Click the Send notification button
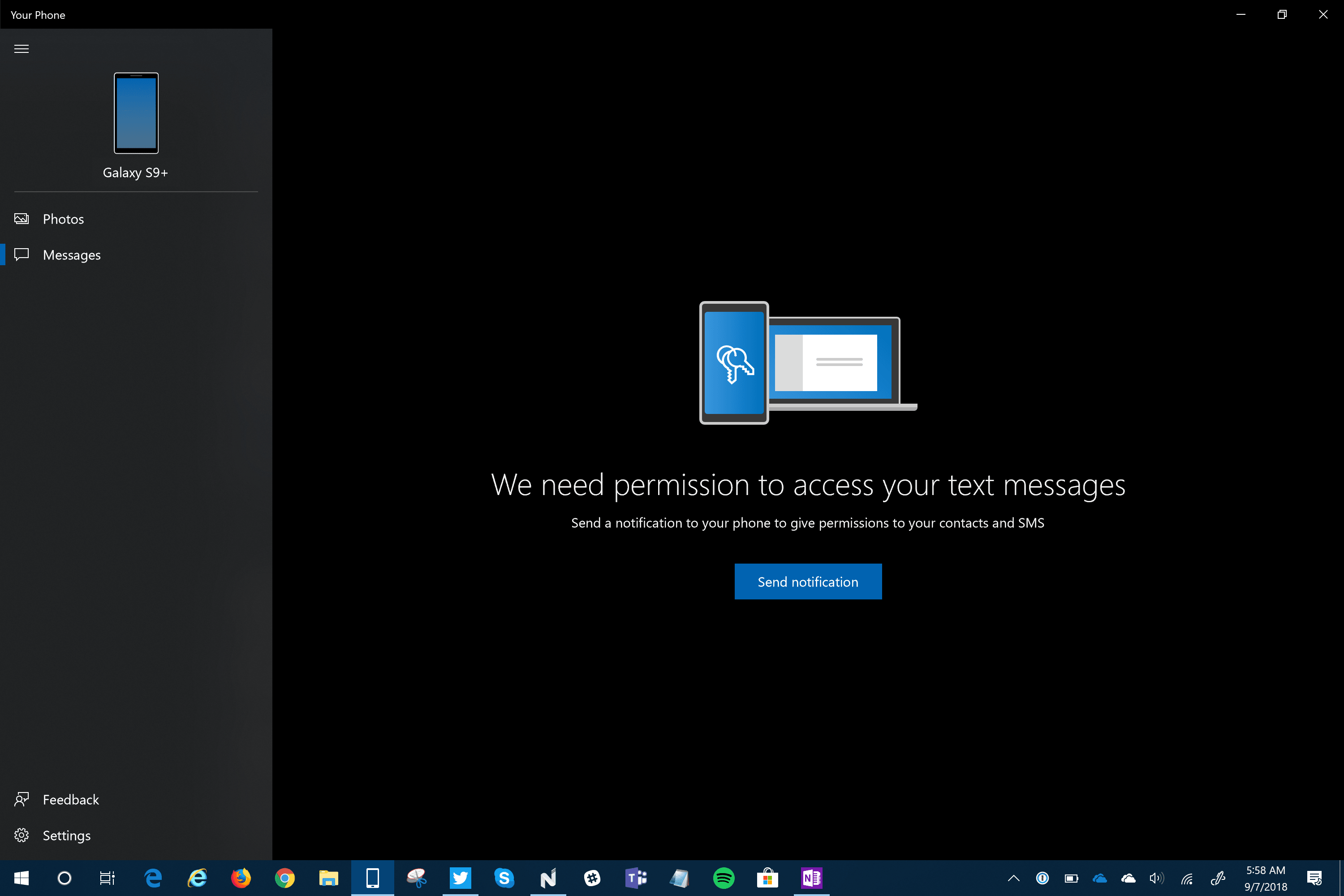Viewport: 1344px width, 896px height. pyautogui.click(x=807, y=581)
